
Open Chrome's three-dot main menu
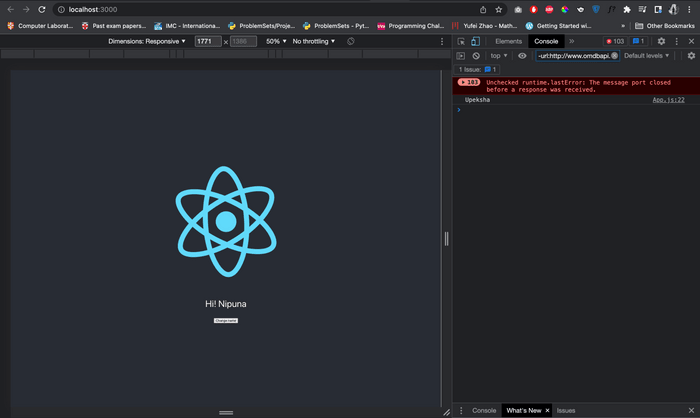[x=689, y=9]
